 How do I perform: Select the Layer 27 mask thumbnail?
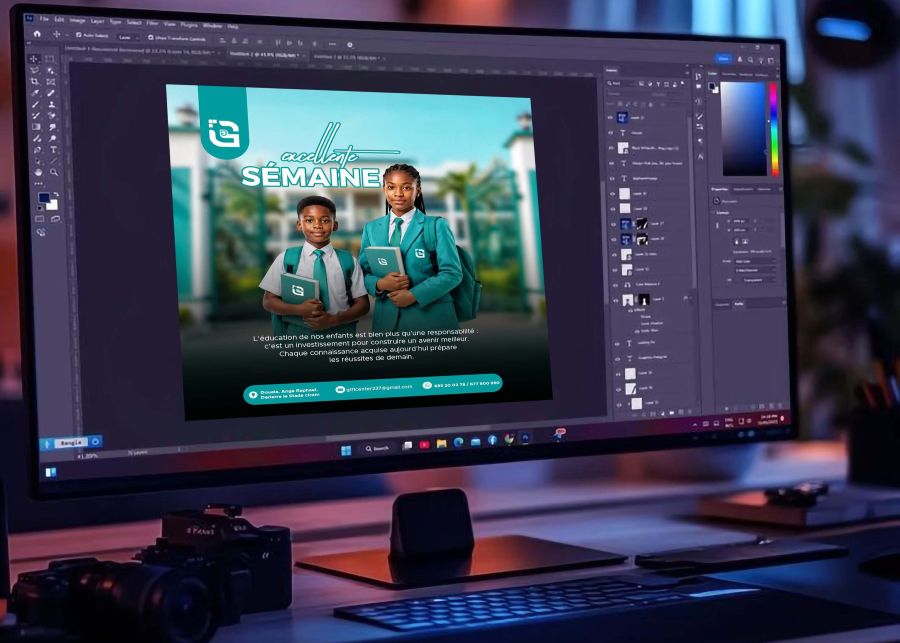pos(641,224)
